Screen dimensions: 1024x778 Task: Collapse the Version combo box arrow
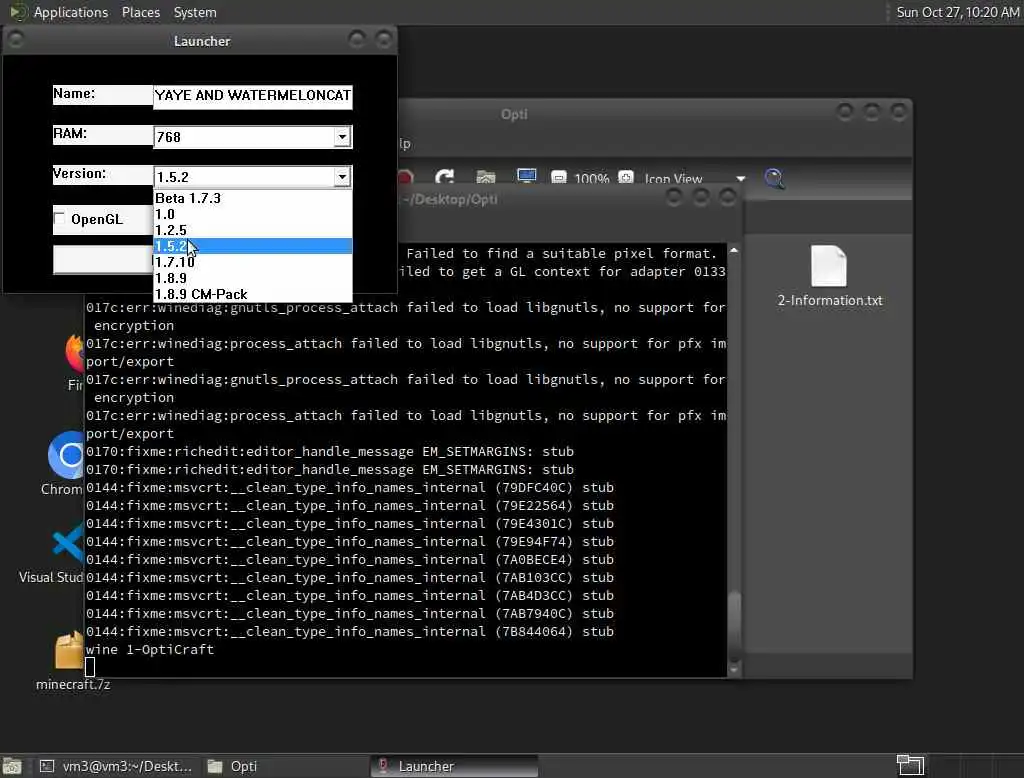point(342,176)
